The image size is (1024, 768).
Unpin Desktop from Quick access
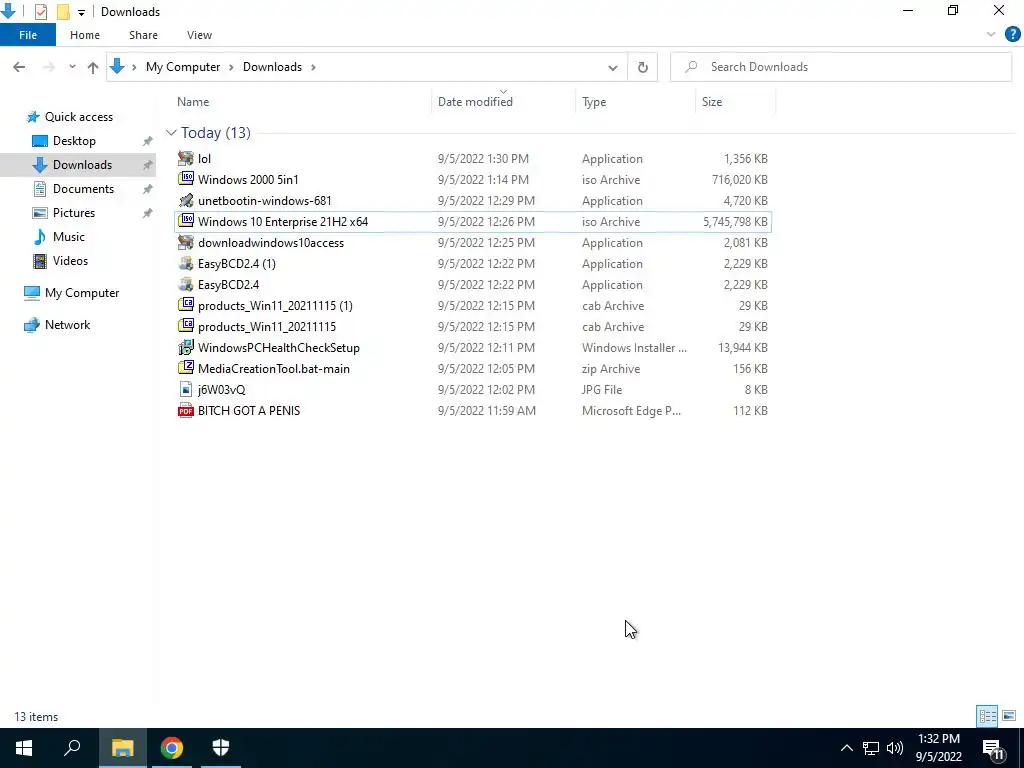point(148,141)
